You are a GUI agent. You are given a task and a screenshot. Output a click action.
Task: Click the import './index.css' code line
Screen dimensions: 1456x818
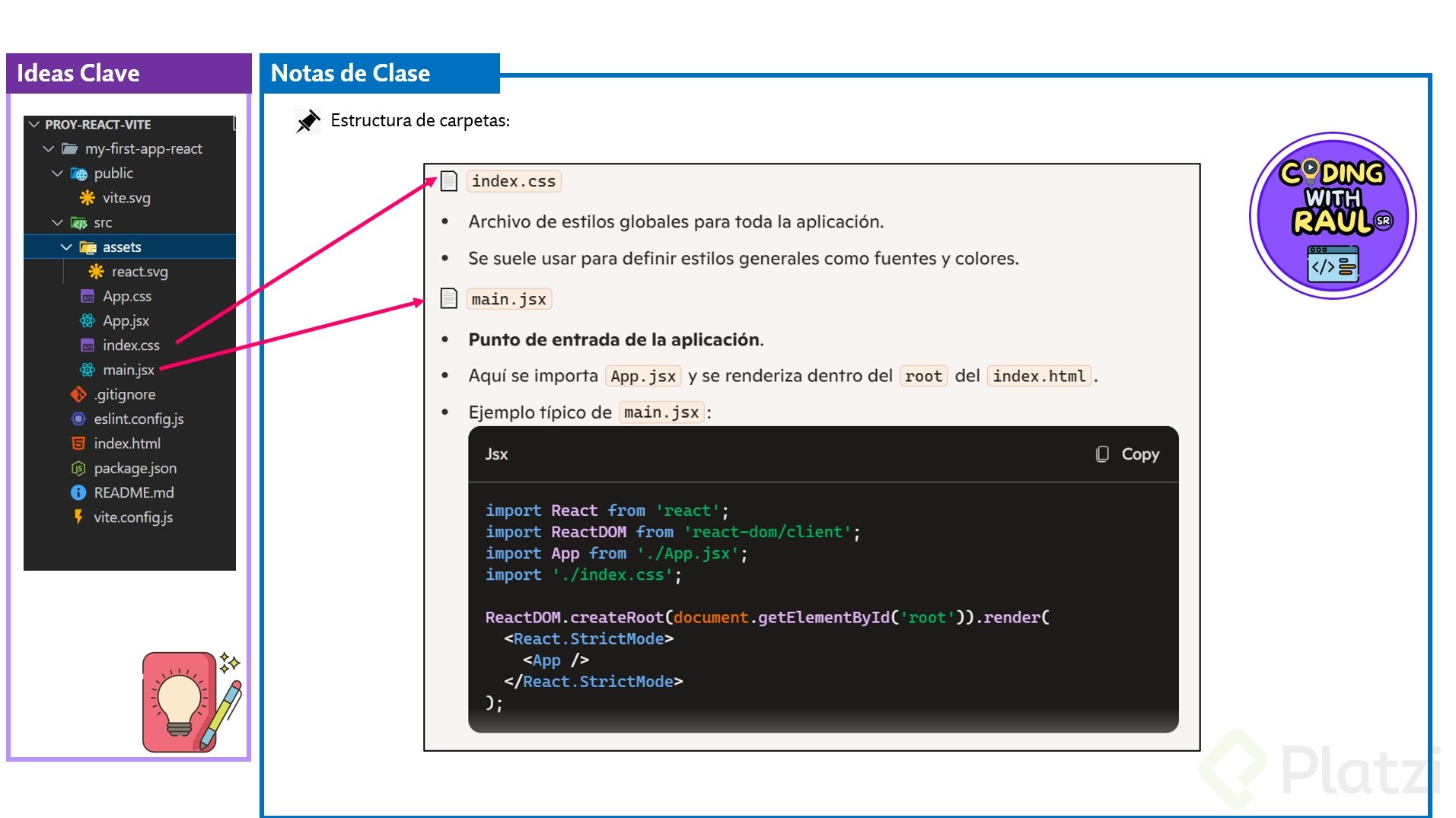pos(583,575)
